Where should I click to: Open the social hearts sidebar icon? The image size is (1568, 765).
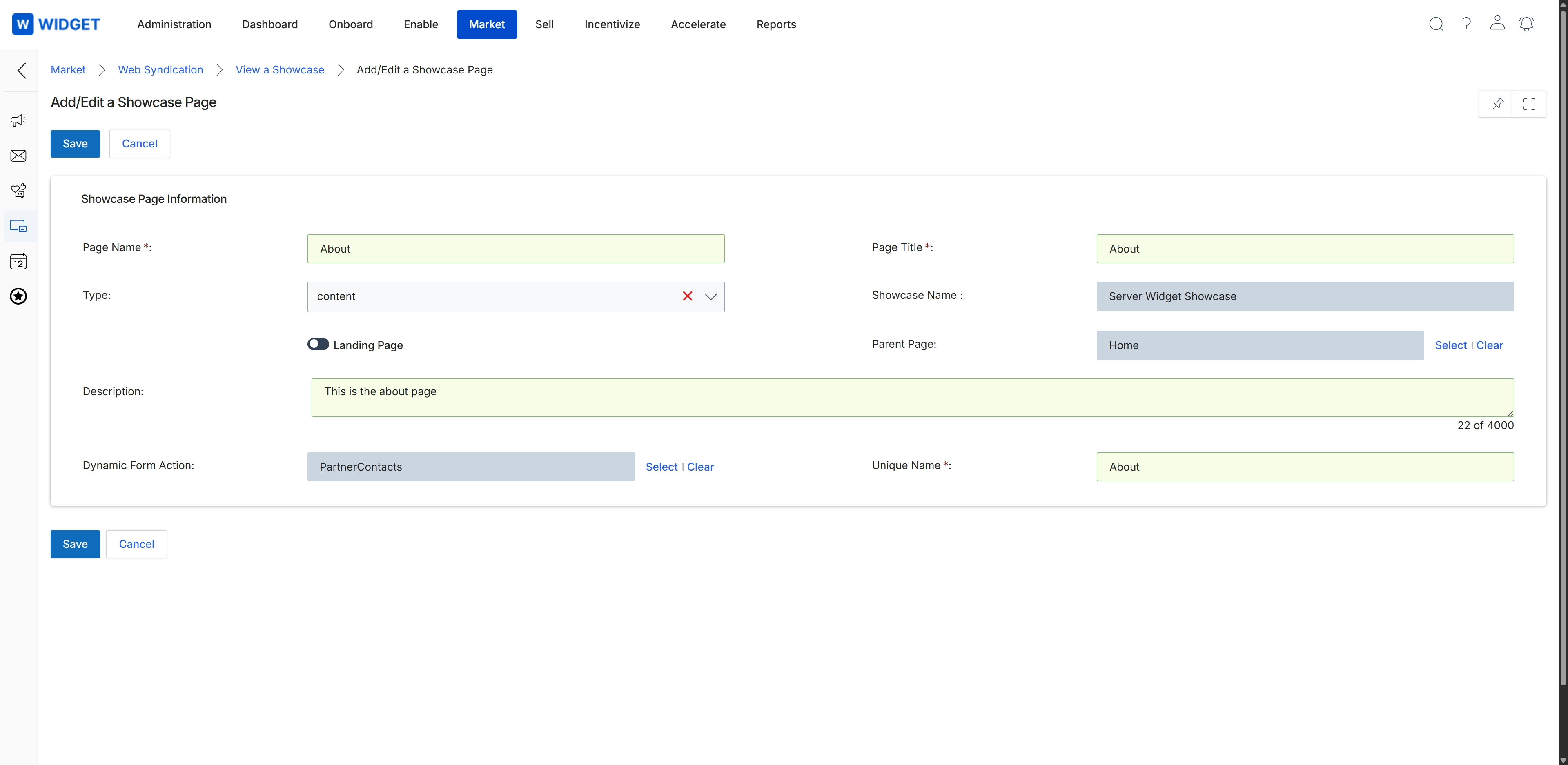[x=18, y=191]
